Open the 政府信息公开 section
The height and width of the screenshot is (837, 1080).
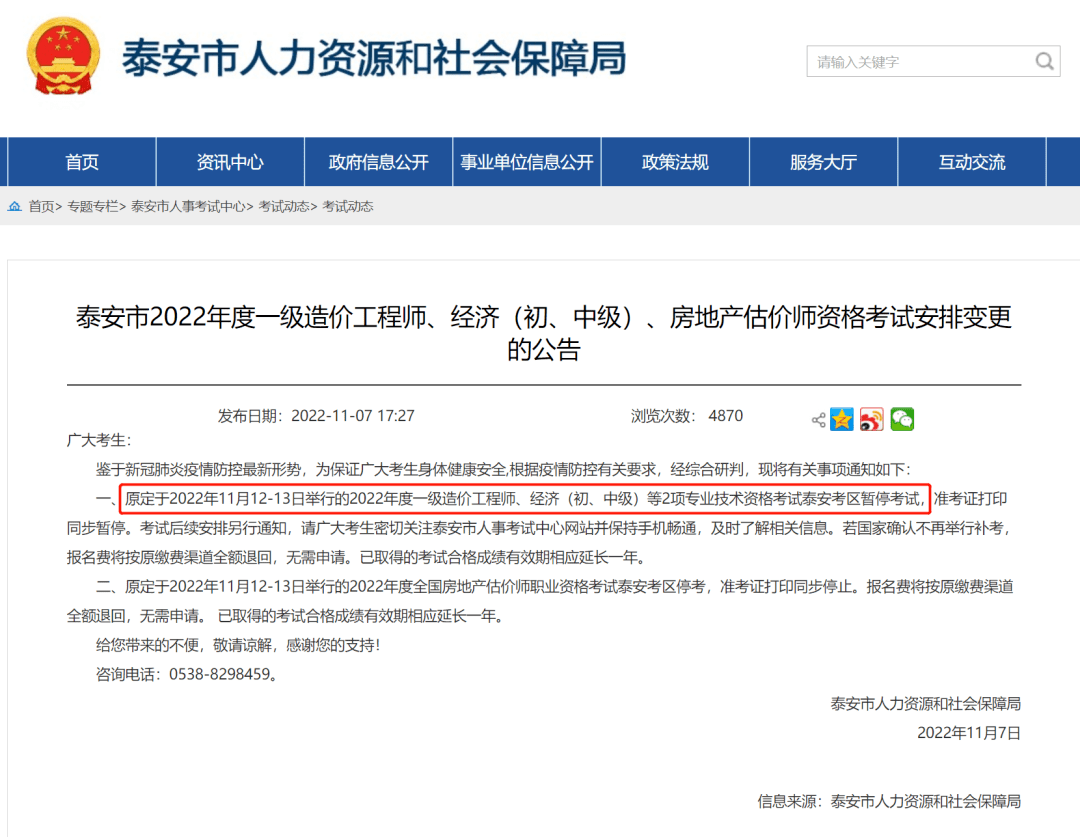[378, 161]
